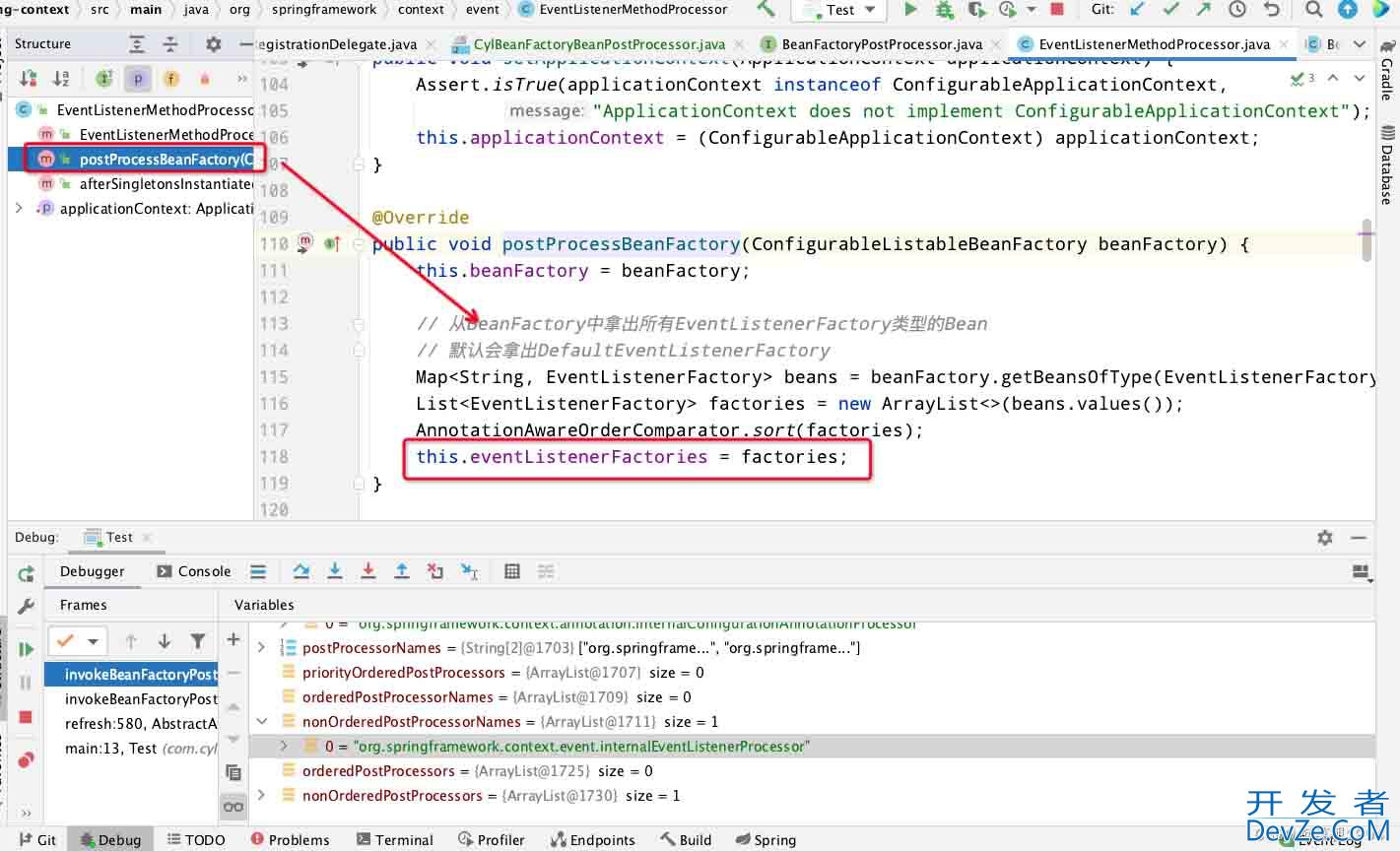Expand postProcessorNames variable
Image resolution: width=1400 pixels, height=852 pixels.
click(261, 647)
